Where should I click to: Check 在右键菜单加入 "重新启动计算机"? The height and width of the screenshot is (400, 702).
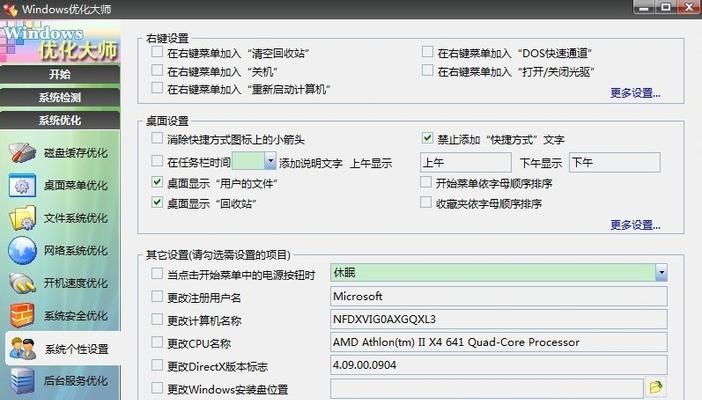coord(157,88)
